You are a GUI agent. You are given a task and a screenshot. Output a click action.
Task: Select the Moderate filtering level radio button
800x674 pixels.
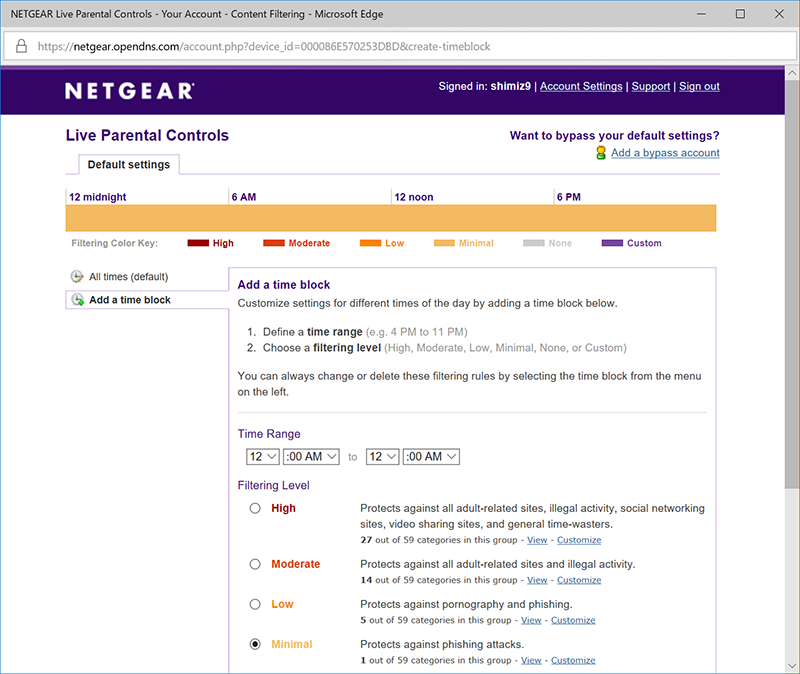(255, 564)
